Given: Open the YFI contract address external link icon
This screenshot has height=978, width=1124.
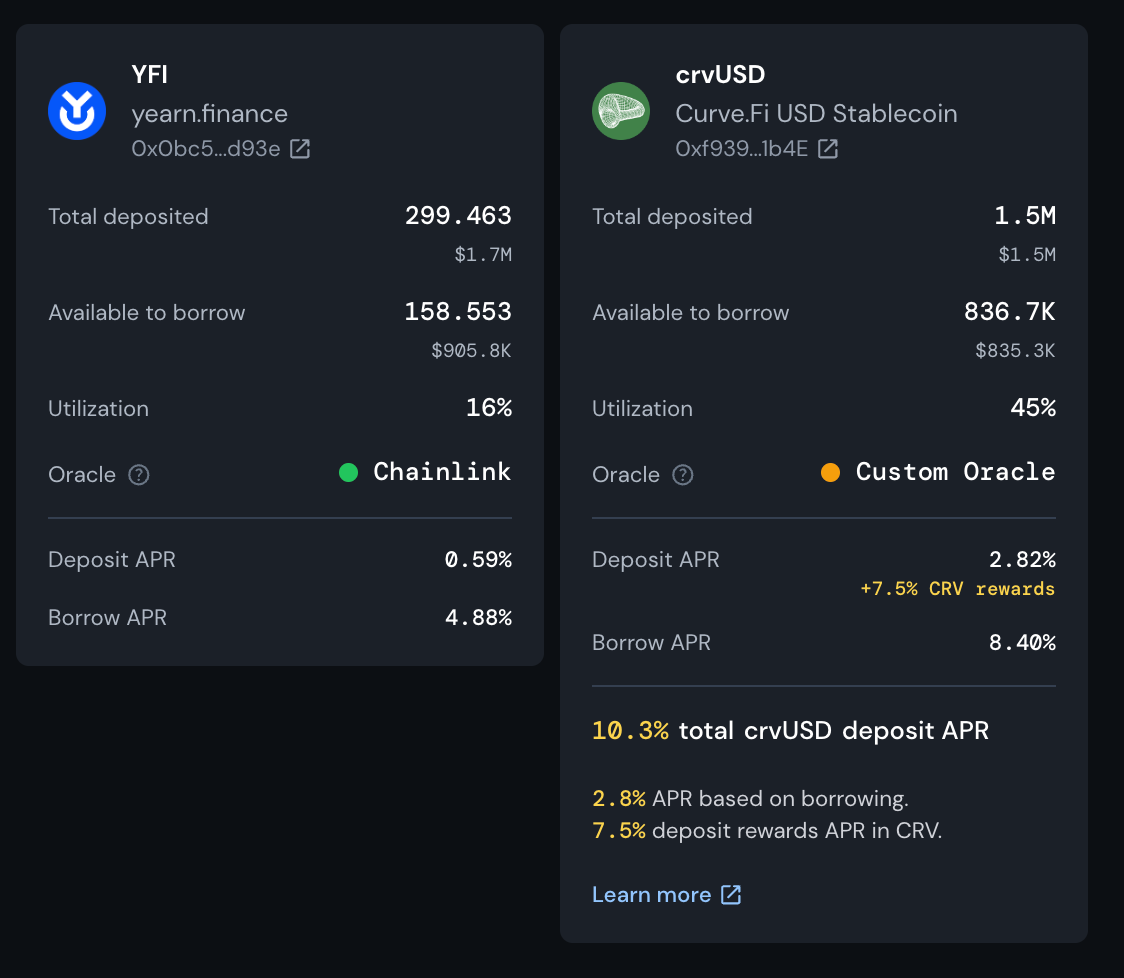Looking at the screenshot, I should (300, 149).
